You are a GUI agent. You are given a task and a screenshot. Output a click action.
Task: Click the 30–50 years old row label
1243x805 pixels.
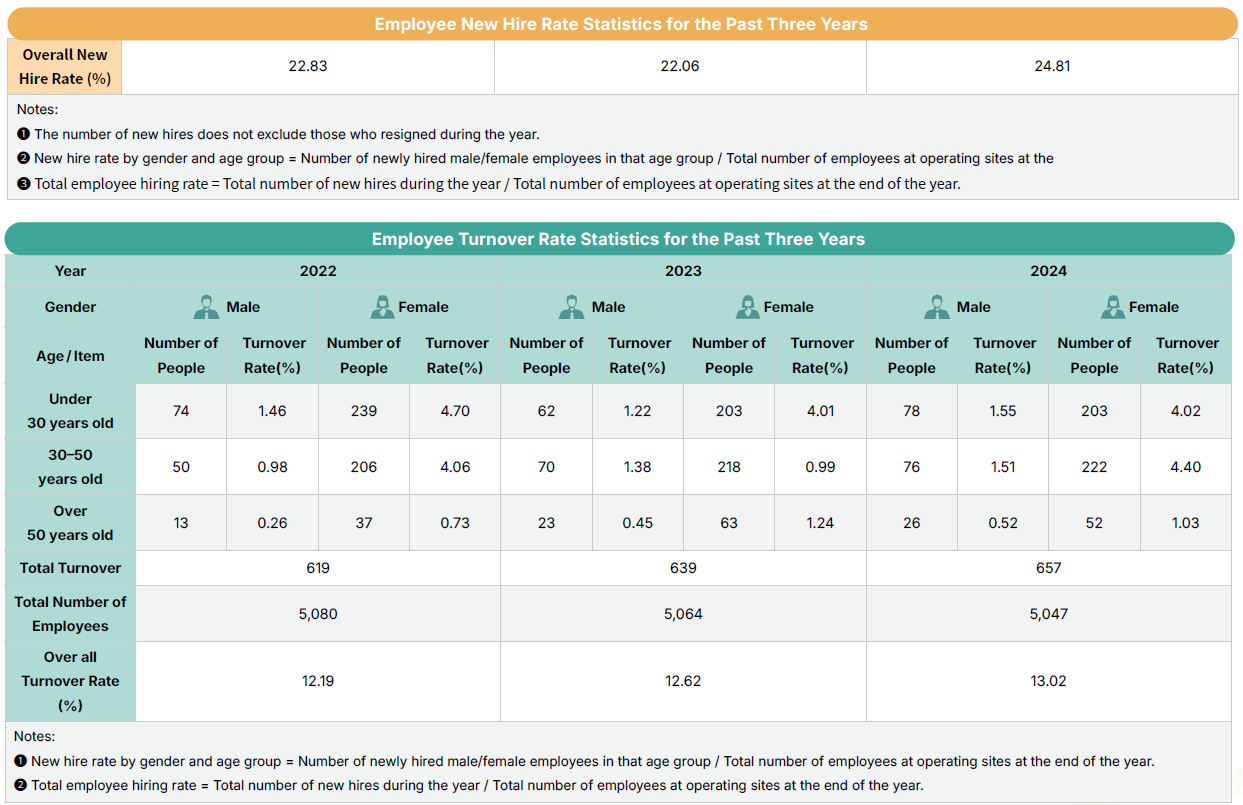[x=69, y=467]
